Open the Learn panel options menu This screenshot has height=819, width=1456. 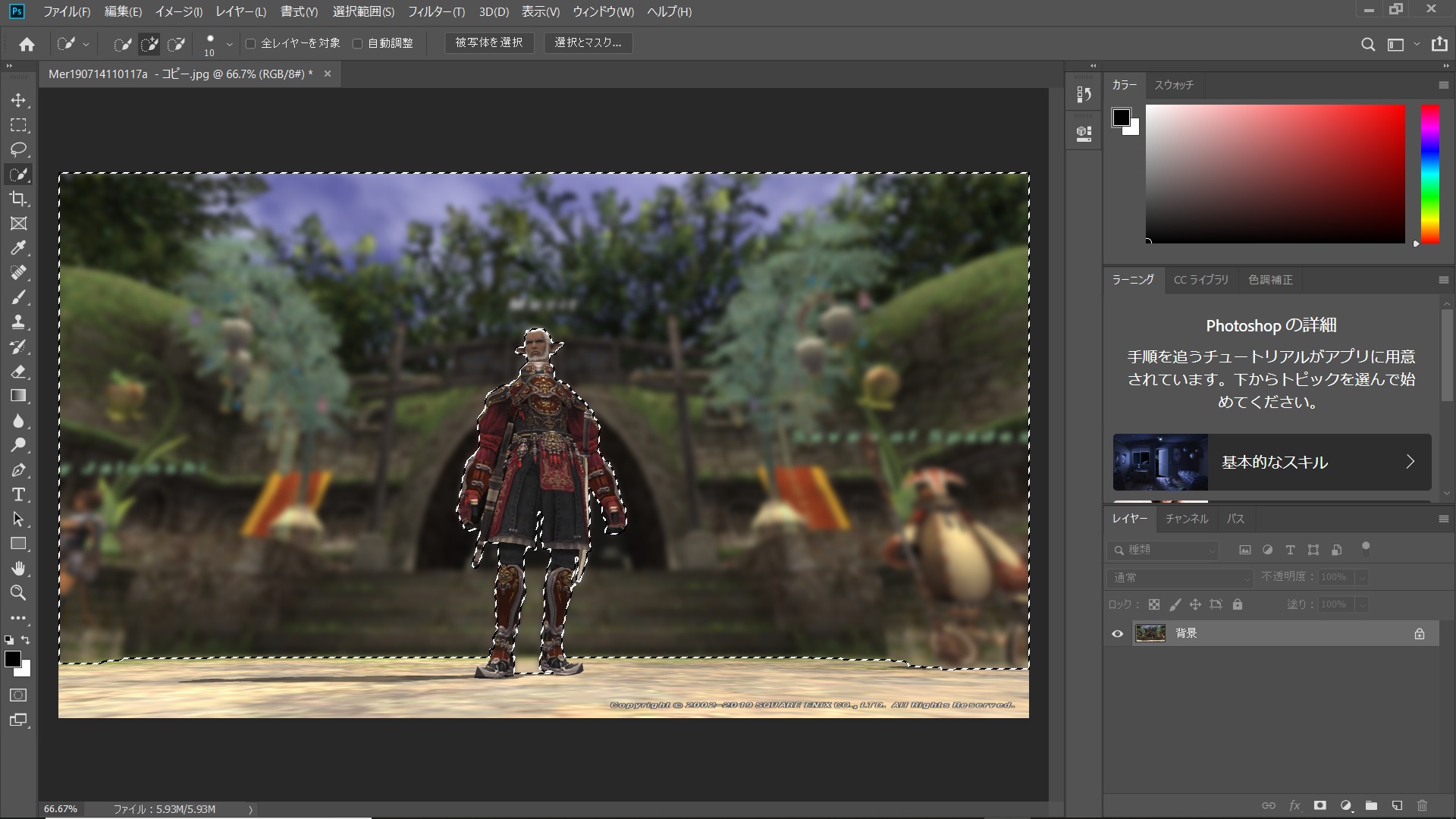click(x=1443, y=280)
